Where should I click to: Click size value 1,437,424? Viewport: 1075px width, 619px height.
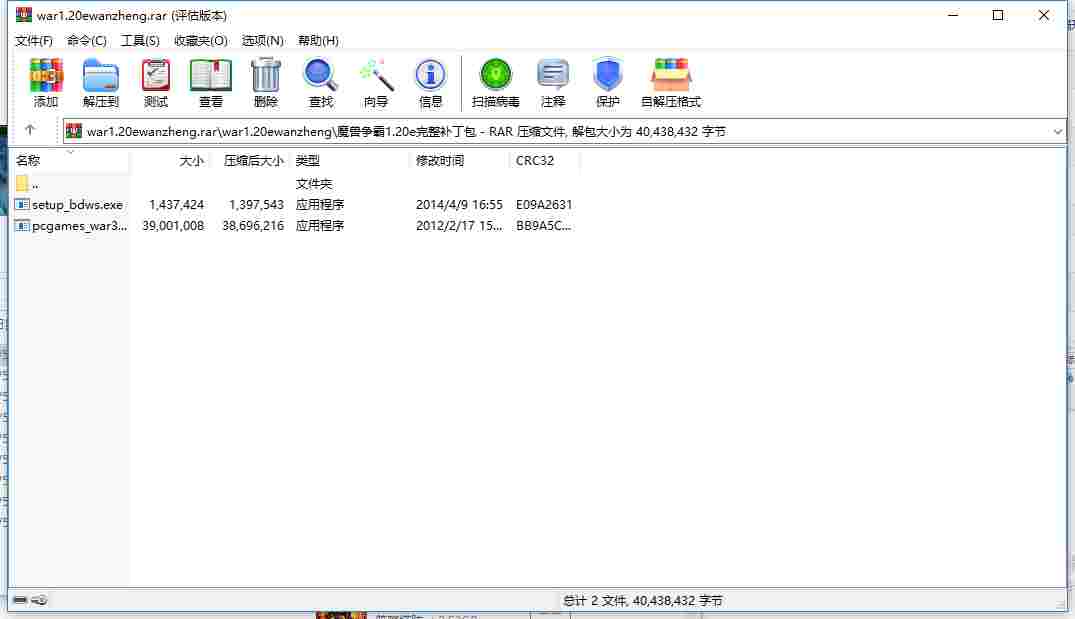[x=176, y=204]
